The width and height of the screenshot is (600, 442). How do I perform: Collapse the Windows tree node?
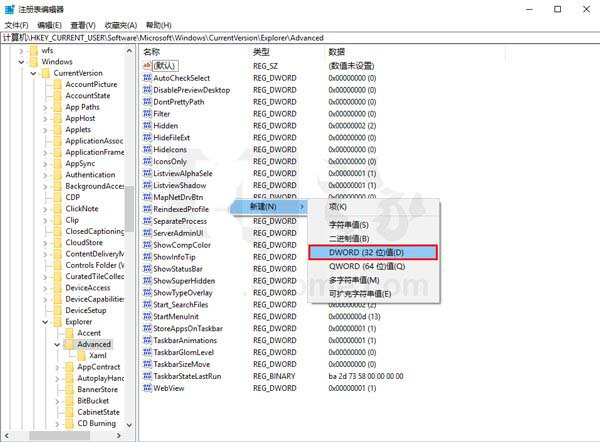point(21,62)
